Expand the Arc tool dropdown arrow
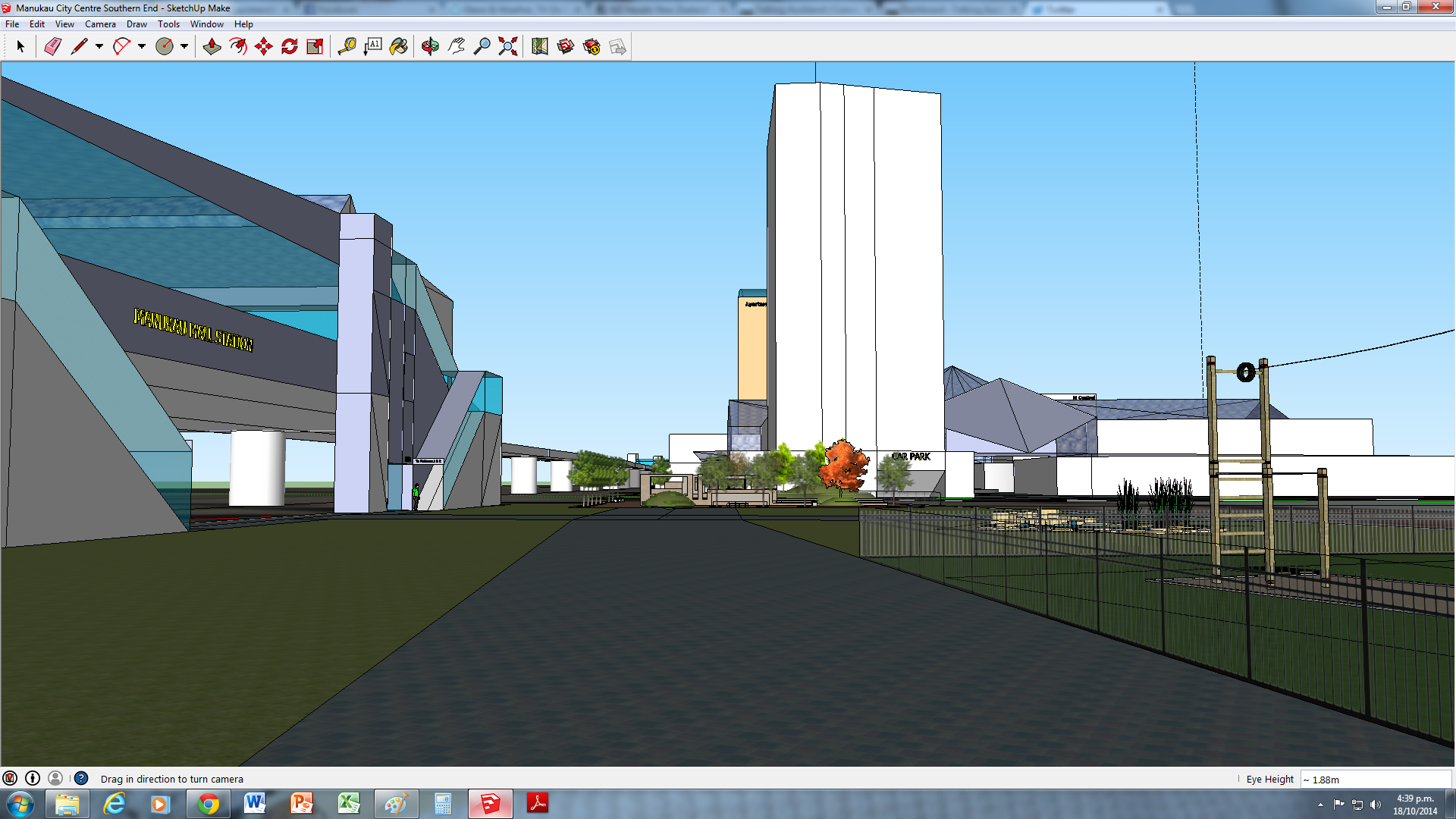 142,47
